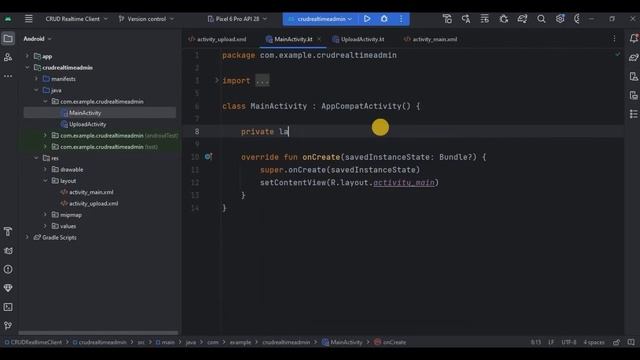
Task: Close the MainActivity.kt tab
Action: tap(319, 39)
